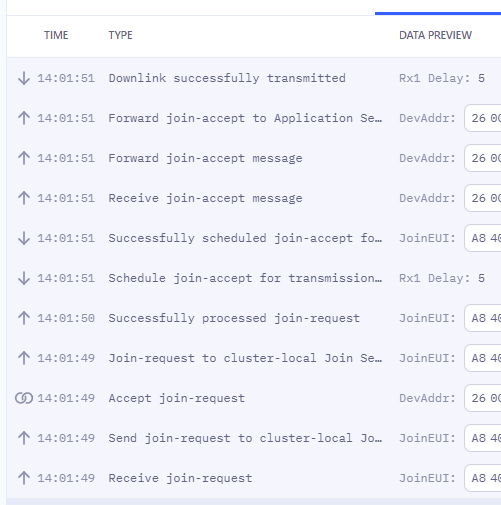501x505 pixels.
Task: Click the downlink arrow icon for 'Downlink successfully transmitted'
Action: tap(24, 78)
